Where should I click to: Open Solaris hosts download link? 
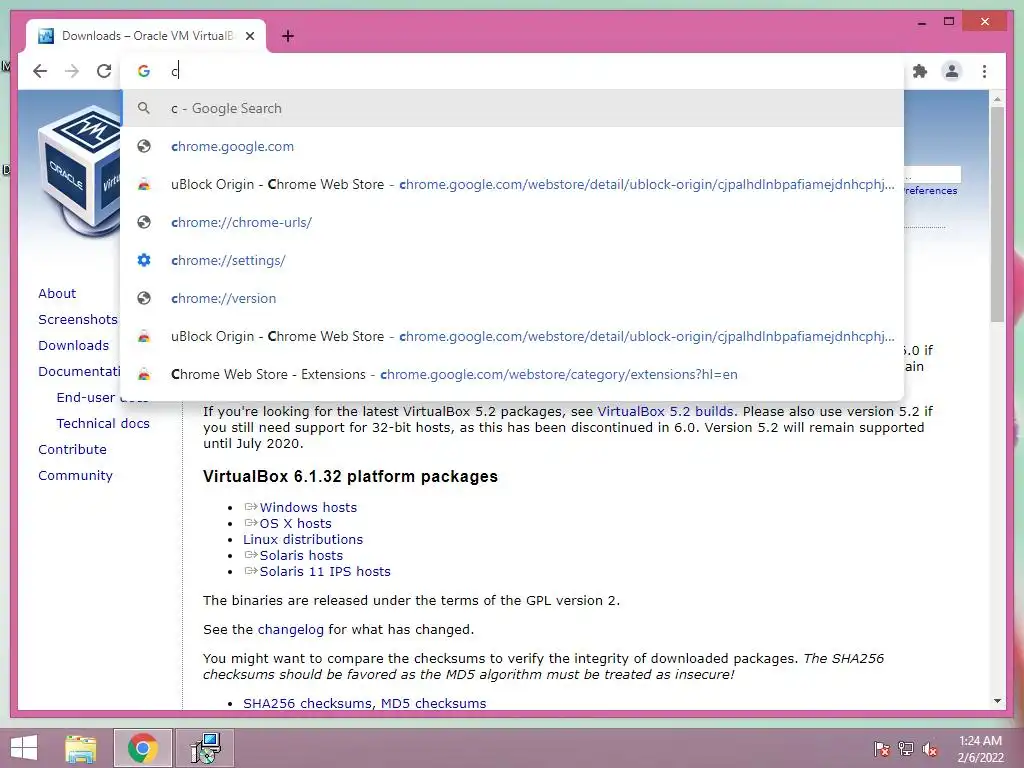[301, 555]
